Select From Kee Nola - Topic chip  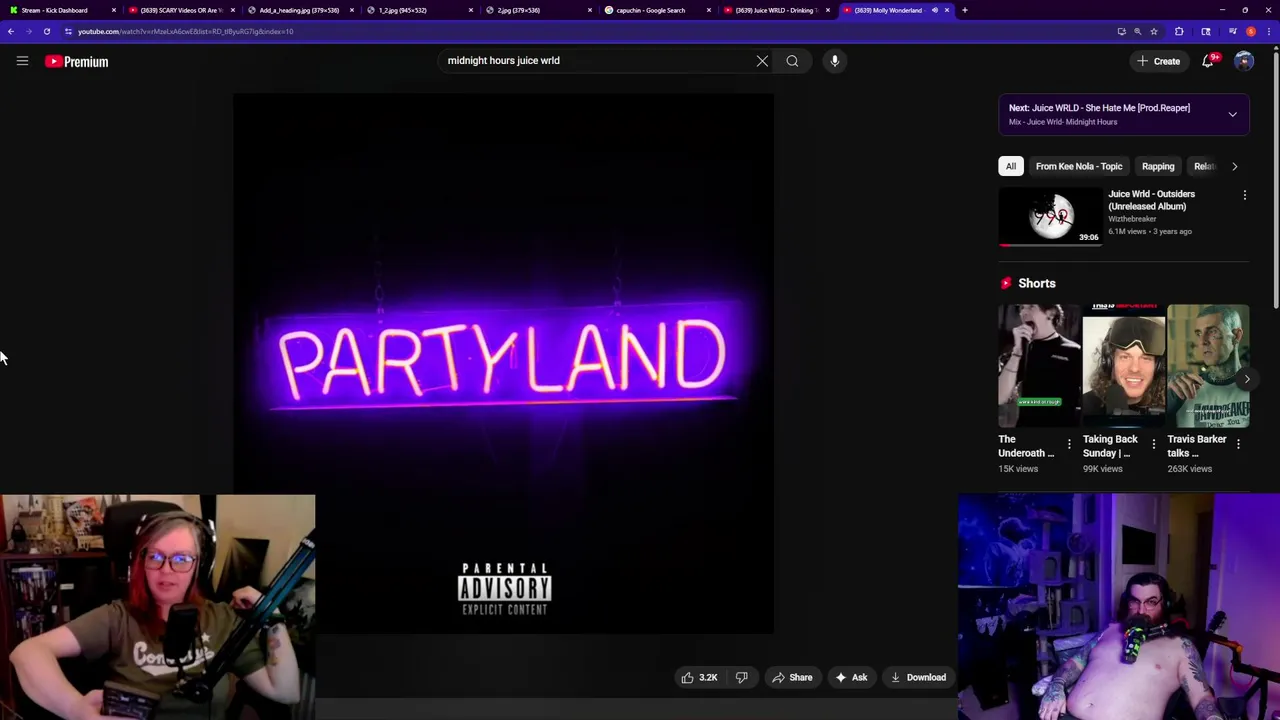(1079, 166)
